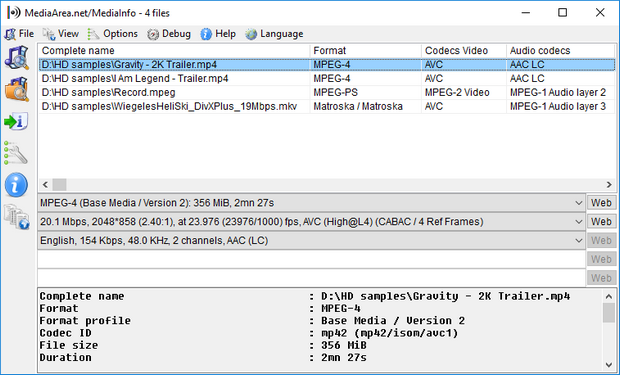Click the website documents globe sidebar icon

tap(16, 216)
